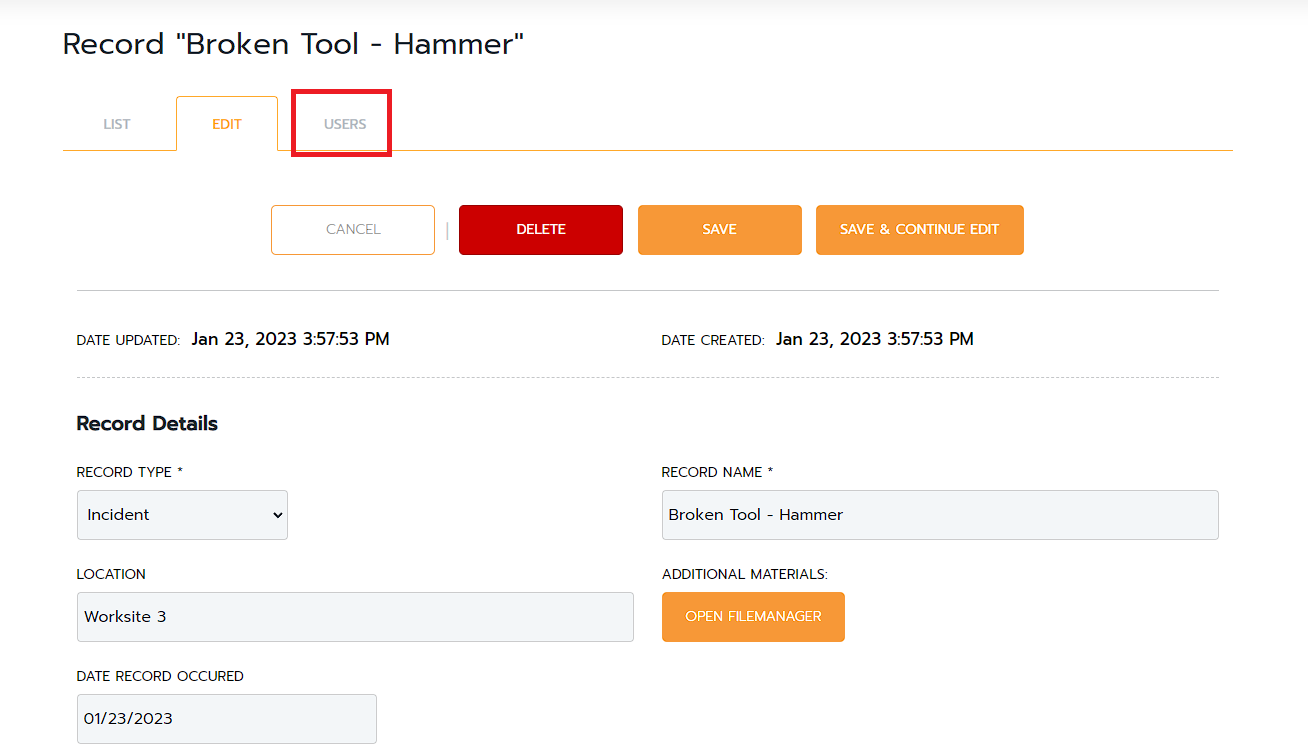Click the CANCEL button
This screenshot has height=744, width=1308.
(353, 230)
